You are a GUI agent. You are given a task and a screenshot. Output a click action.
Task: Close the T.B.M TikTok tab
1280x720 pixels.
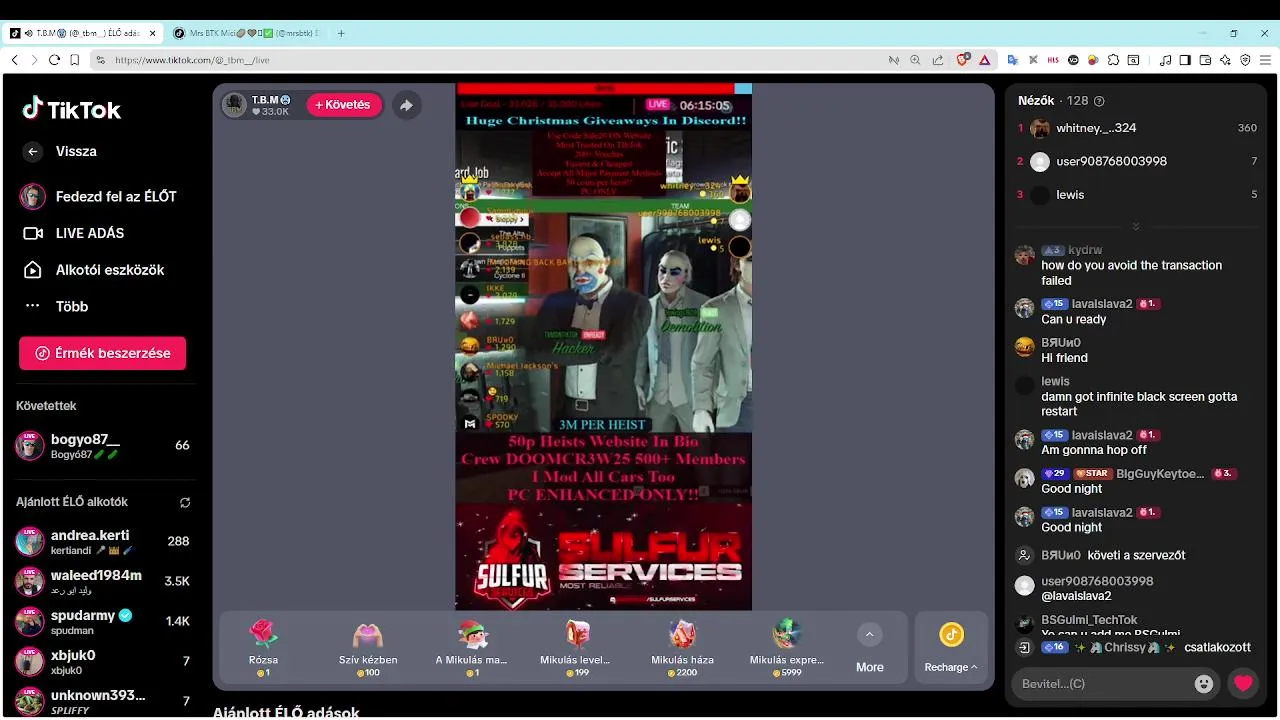click(x=153, y=33)
